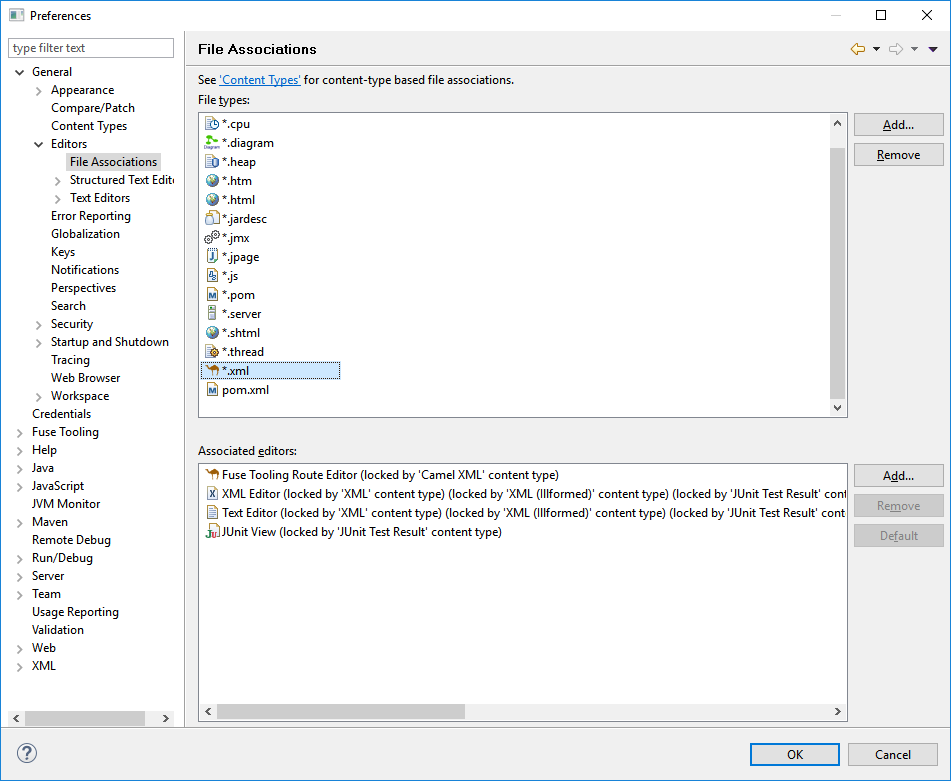This screenshot has height=781, width=951.
Task: Click the JUnit View icon
Action: pos(212,532)
